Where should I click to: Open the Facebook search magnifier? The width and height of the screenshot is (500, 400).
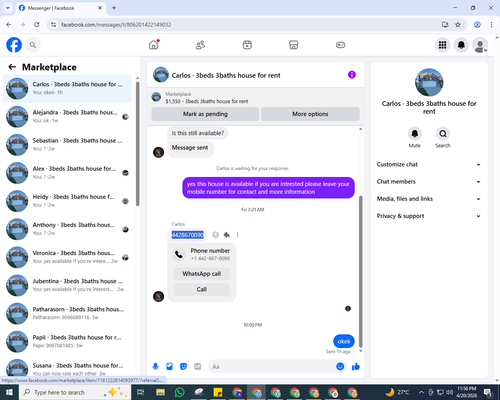(x=33, y=45)
